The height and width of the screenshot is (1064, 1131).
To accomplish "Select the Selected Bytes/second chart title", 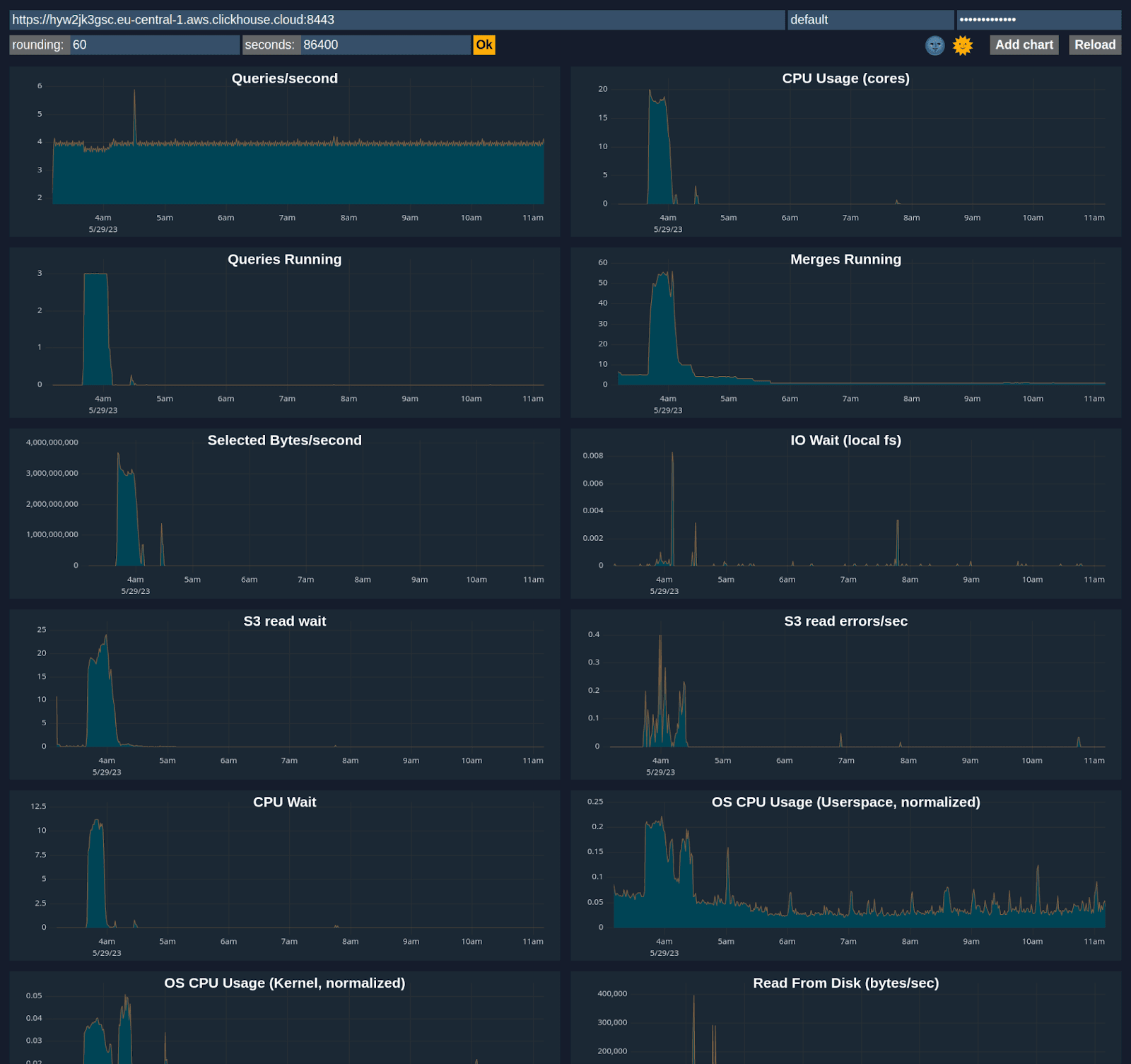I will coord(285,440).
